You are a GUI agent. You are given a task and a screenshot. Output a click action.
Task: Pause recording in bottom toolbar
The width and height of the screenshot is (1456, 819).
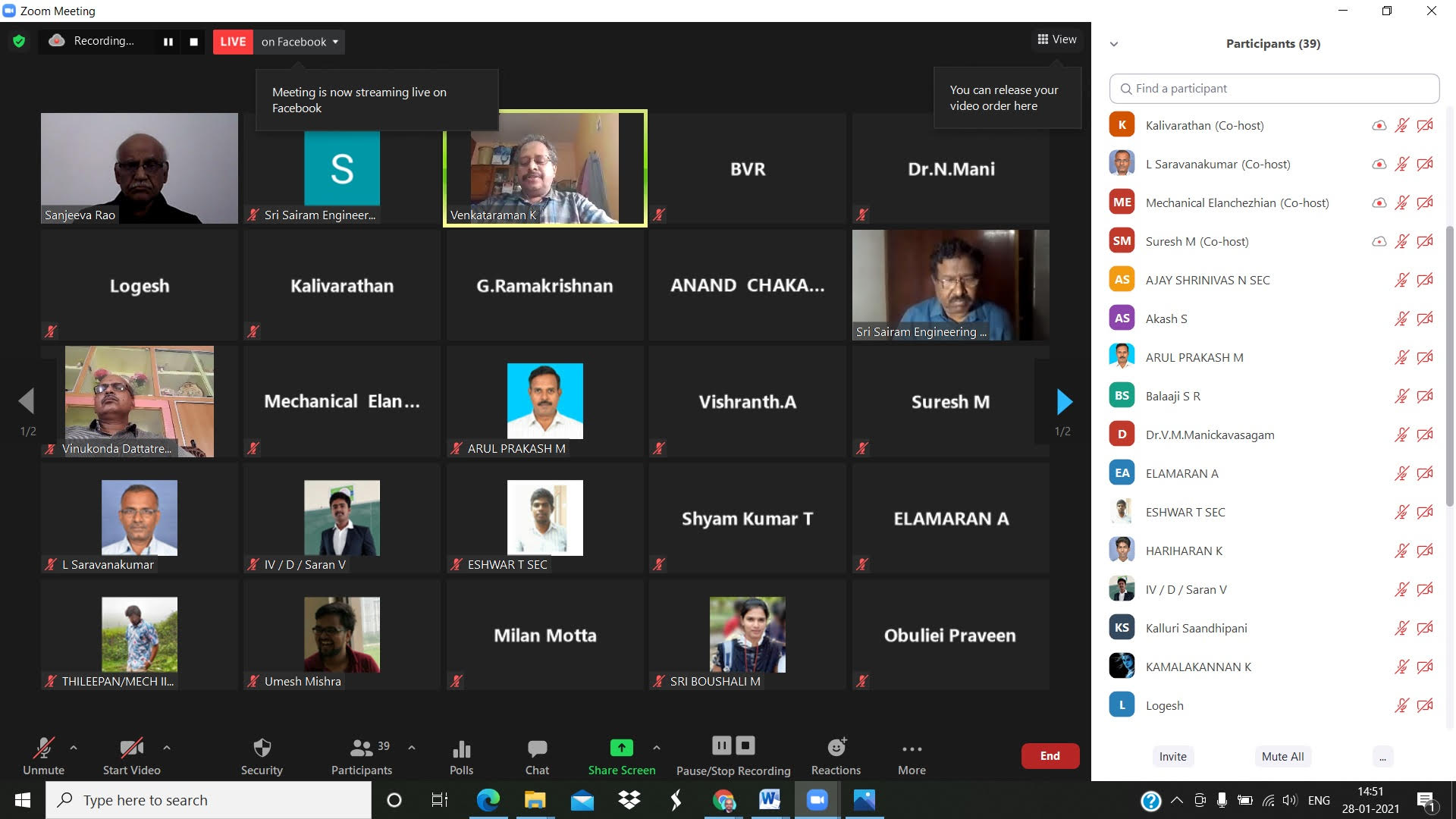coord(721,746)
